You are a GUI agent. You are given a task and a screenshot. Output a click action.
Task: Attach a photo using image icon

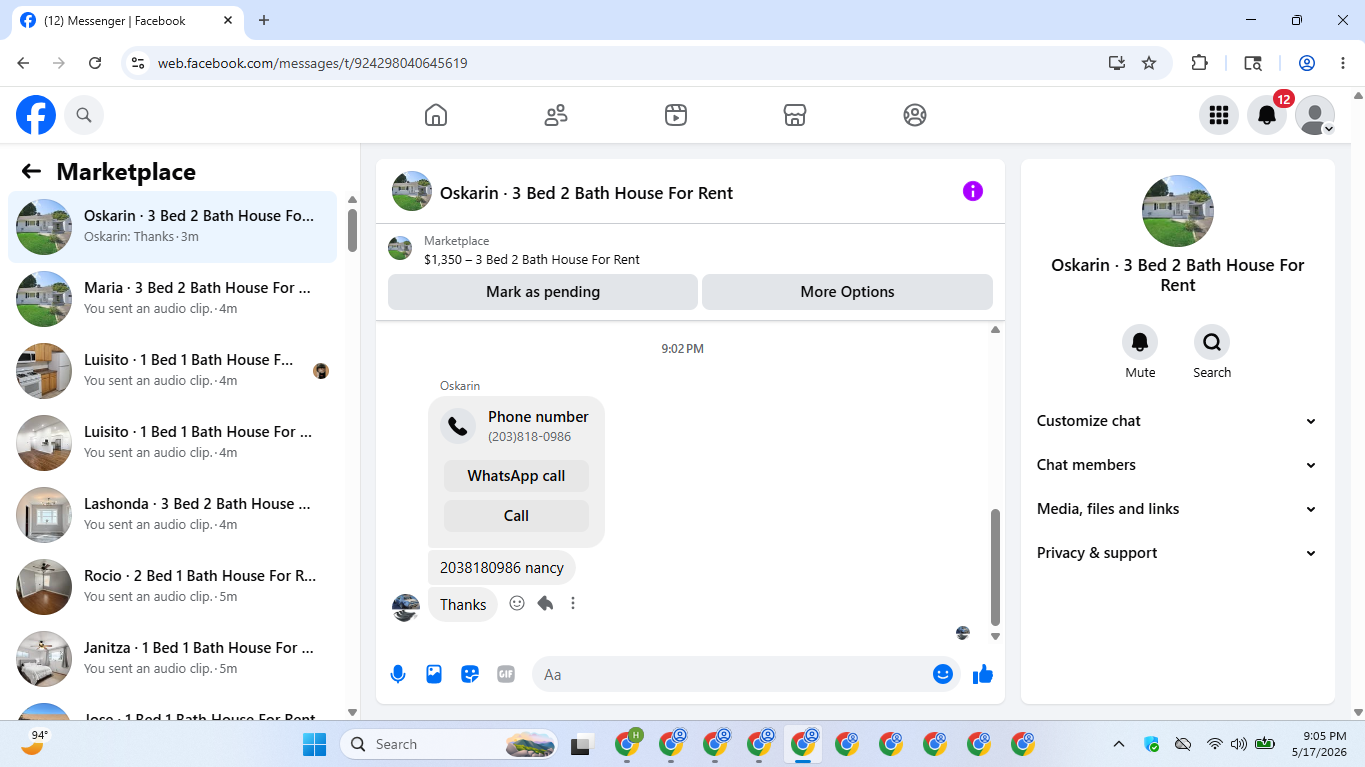click(x=434, y=674)
